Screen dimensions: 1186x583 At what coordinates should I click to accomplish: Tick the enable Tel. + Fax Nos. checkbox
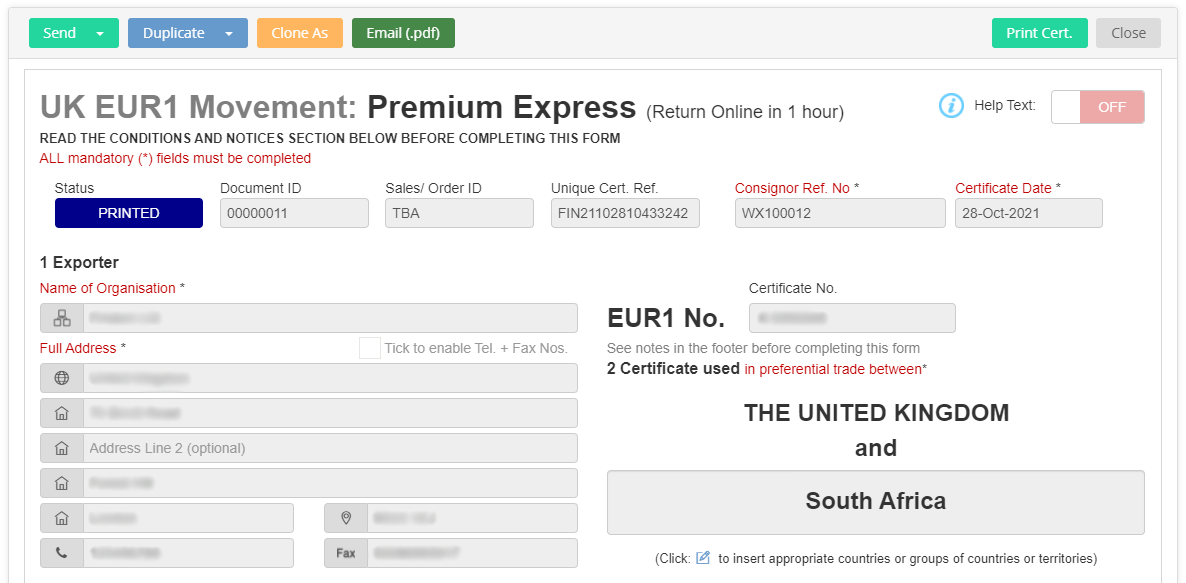370,348
